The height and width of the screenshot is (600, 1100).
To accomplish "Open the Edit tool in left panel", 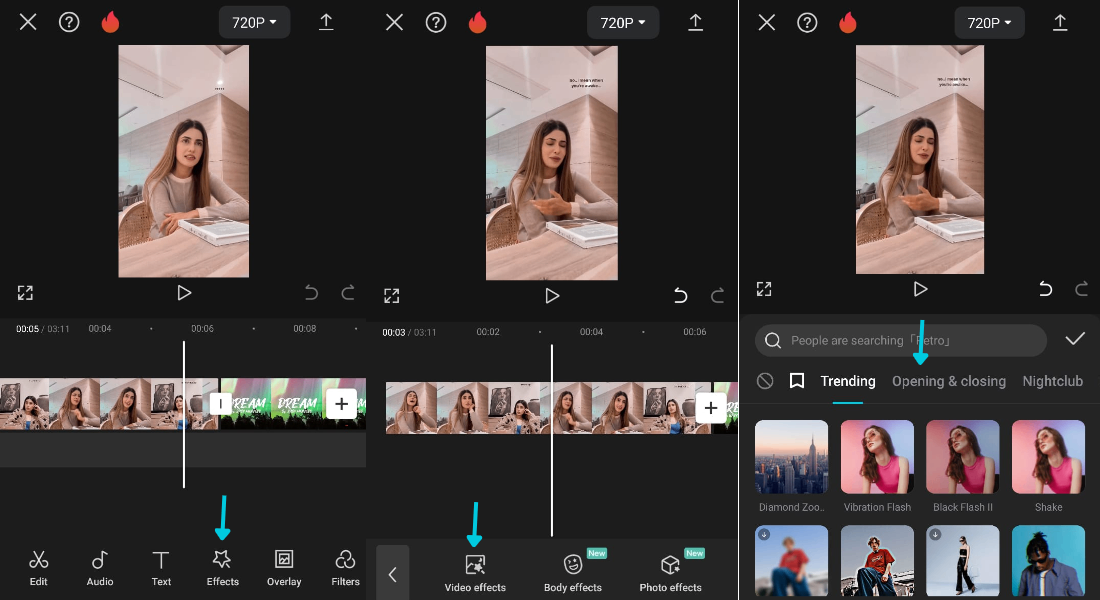I will coord(39,568).
